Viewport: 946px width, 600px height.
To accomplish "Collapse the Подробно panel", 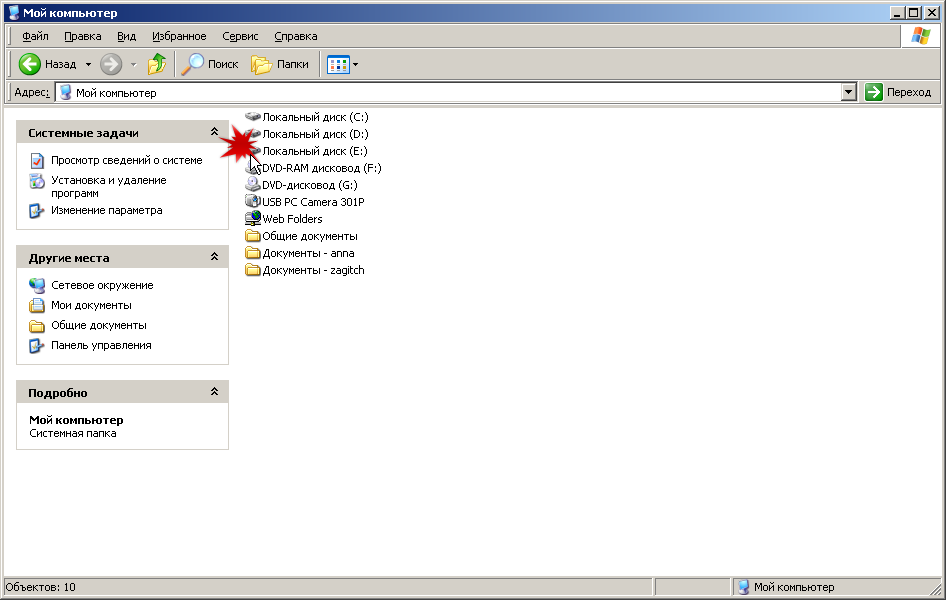I will pos(214,392).
